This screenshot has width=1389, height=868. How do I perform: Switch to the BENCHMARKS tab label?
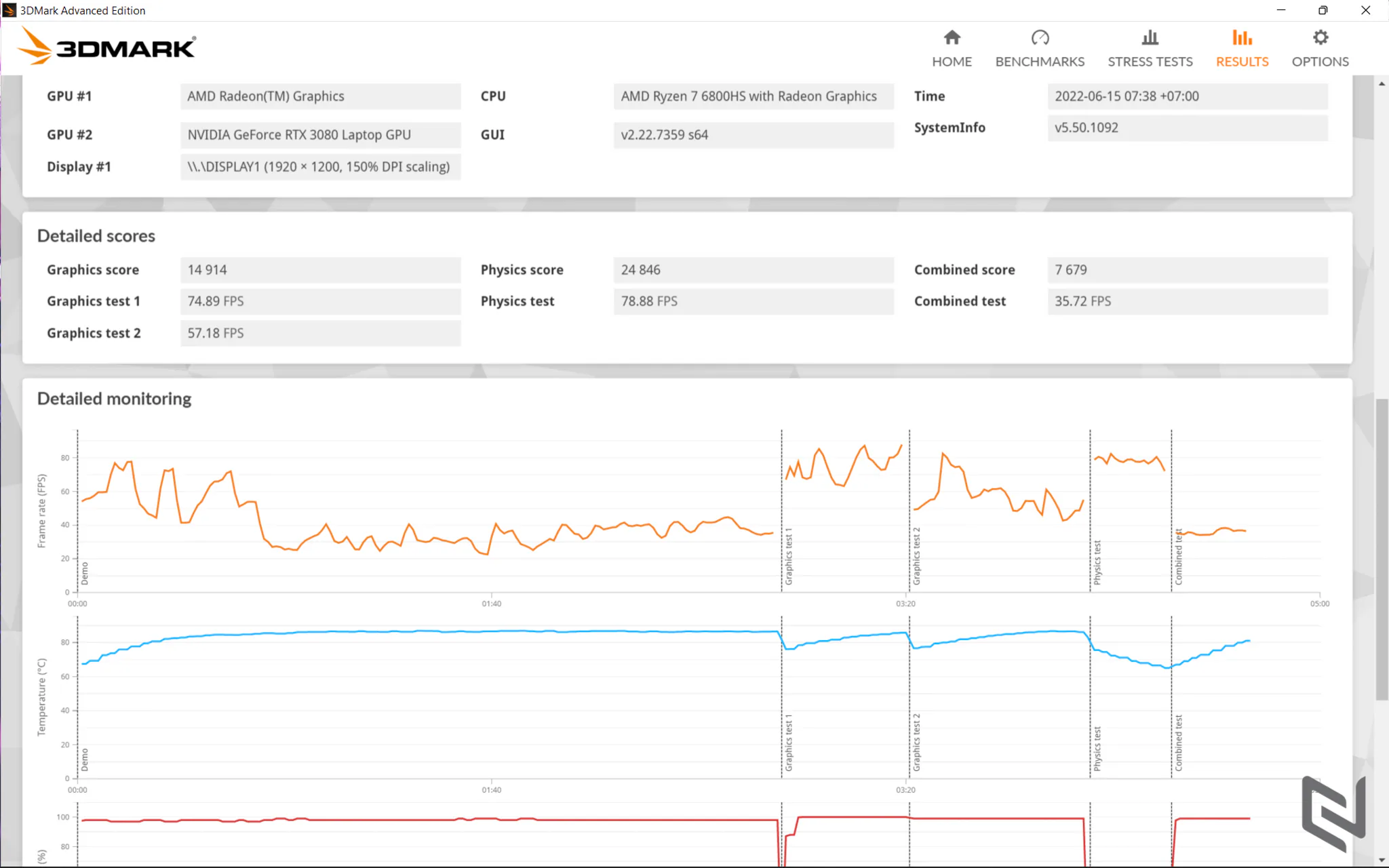coord(1040,62)
